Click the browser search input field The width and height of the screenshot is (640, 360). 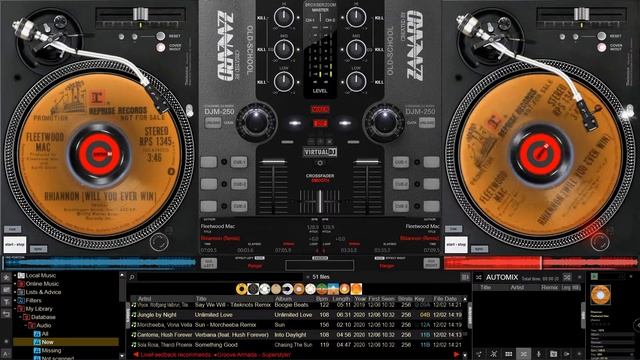coord(220,277)
